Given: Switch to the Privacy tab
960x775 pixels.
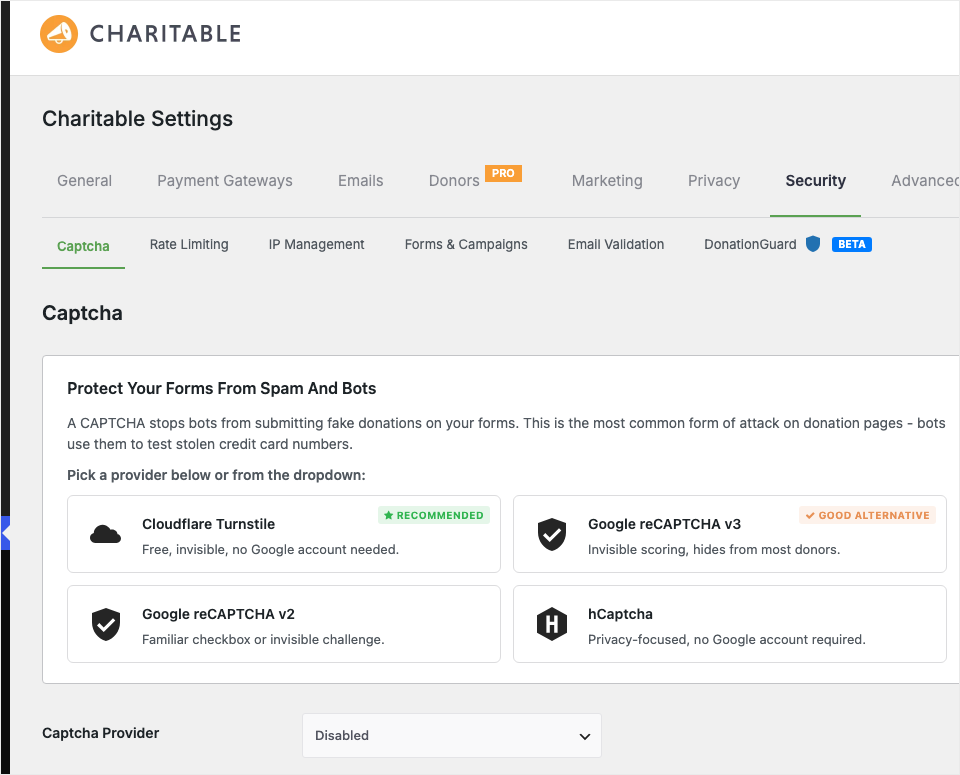Looking at the screenshot, I should click(714, 181).
